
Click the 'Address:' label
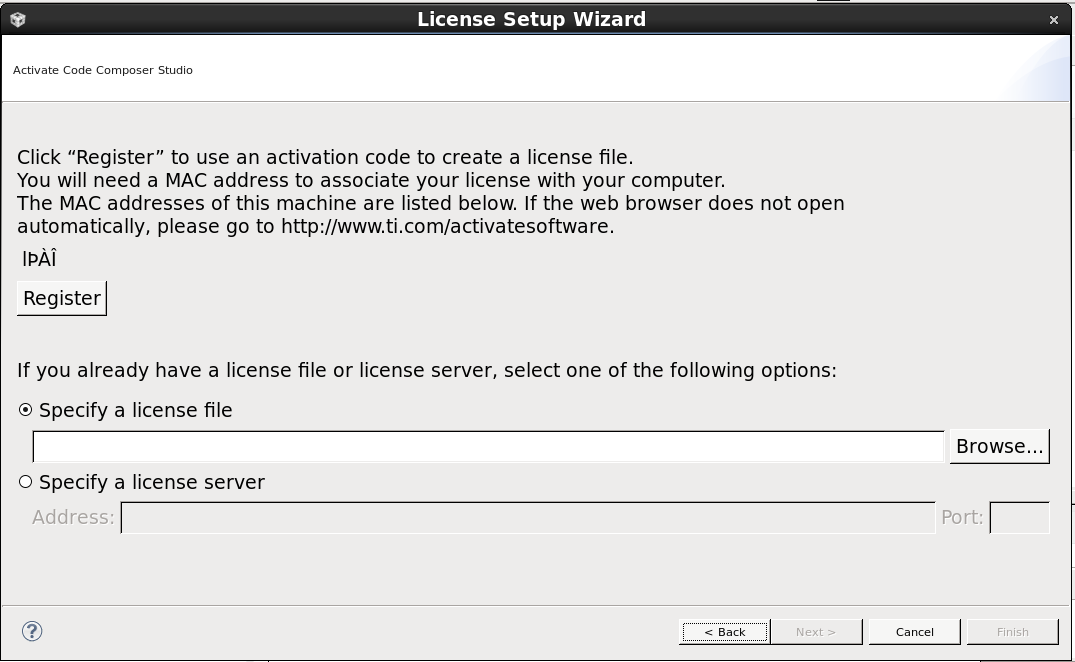(x=73, y=517)
